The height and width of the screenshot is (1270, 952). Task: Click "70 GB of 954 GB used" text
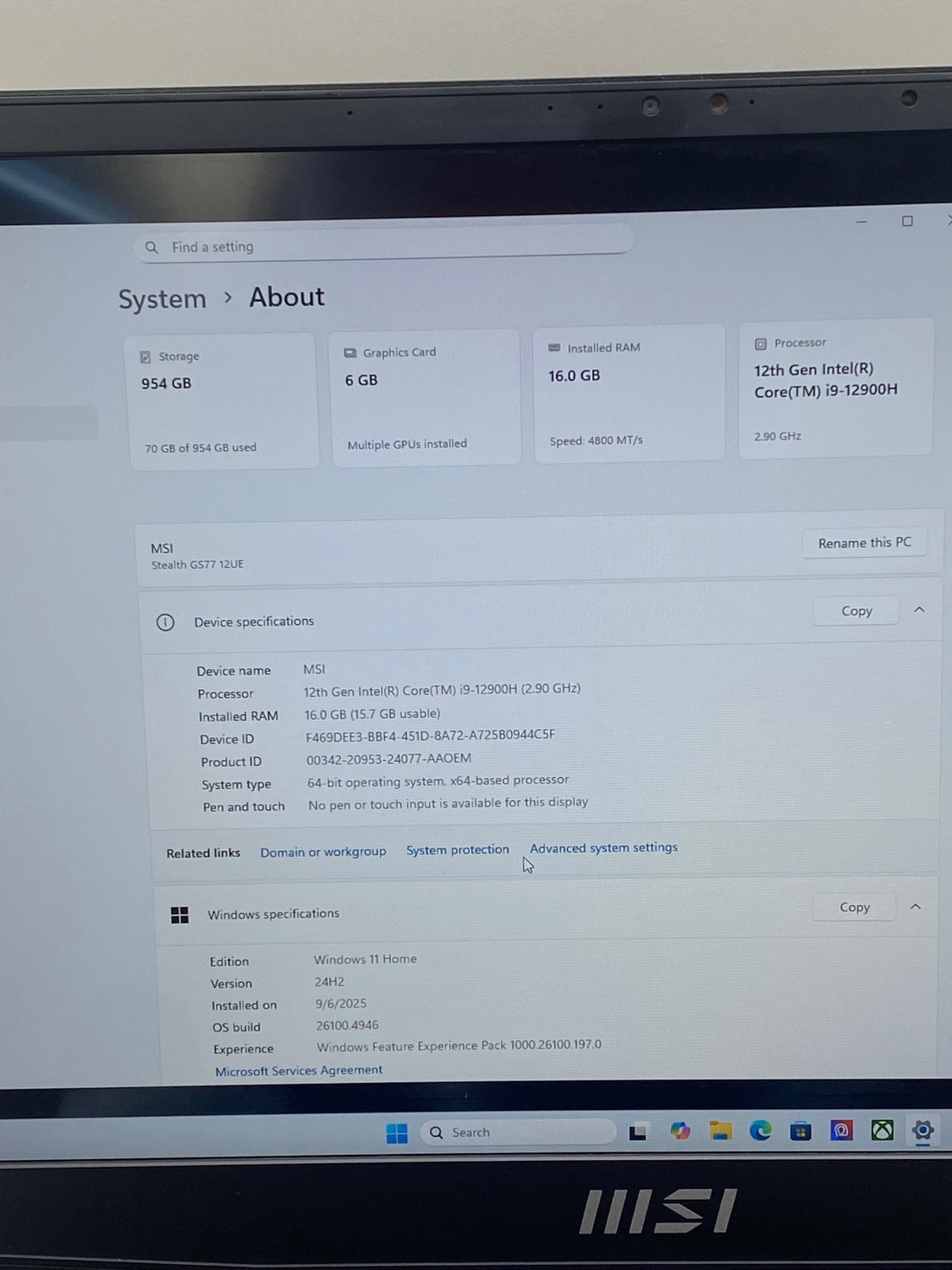click(201, 448)
